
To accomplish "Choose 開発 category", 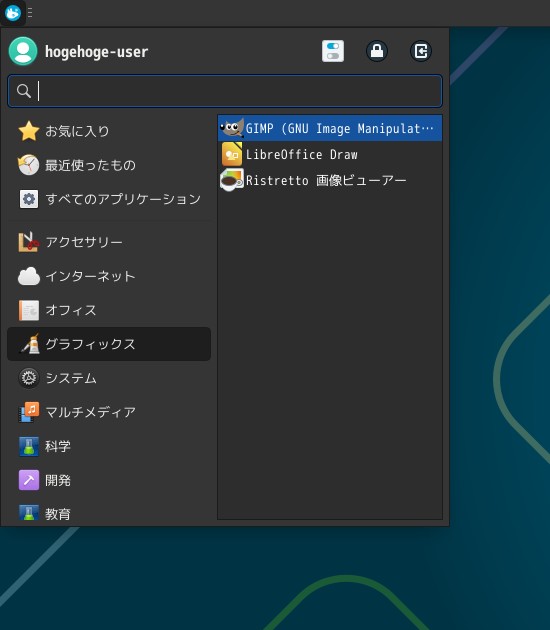I will pyautogui.click(x=109, y=480).
